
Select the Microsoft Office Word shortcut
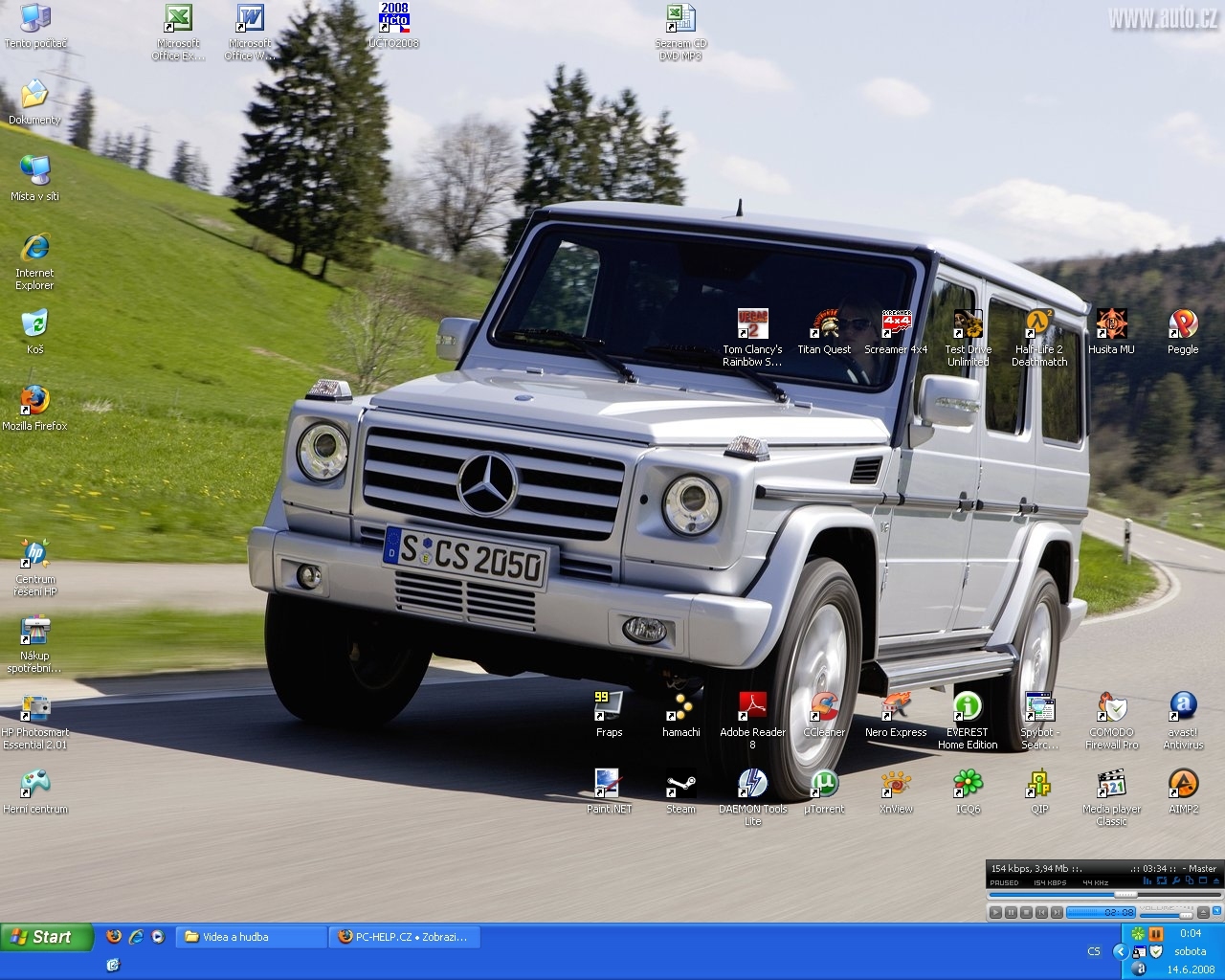(x=250, y=33)
